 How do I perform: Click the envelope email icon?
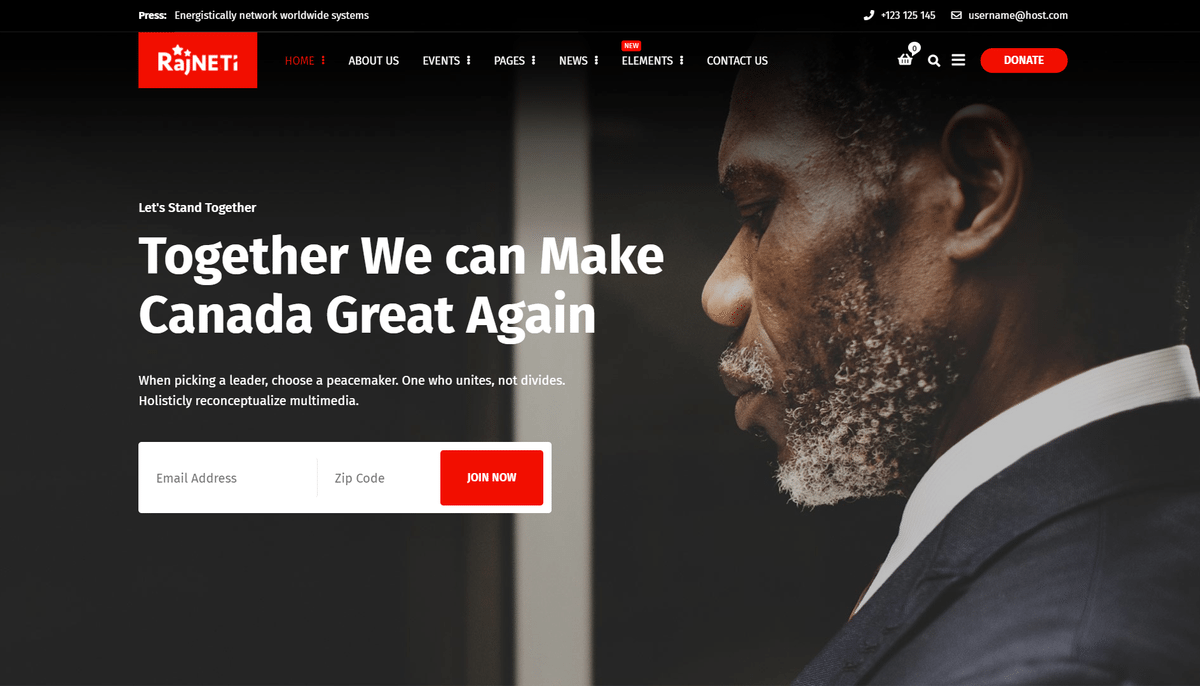pos(956,15)
